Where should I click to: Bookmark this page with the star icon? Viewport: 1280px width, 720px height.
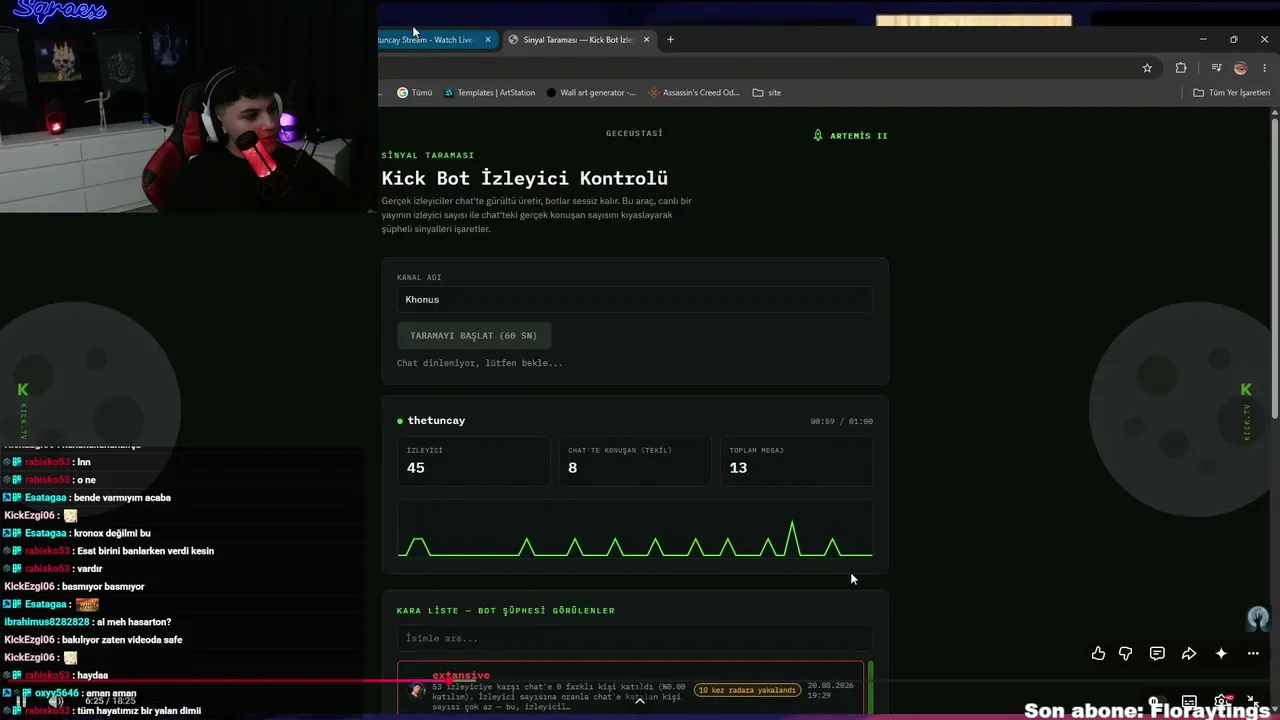tap(1147, 68)
